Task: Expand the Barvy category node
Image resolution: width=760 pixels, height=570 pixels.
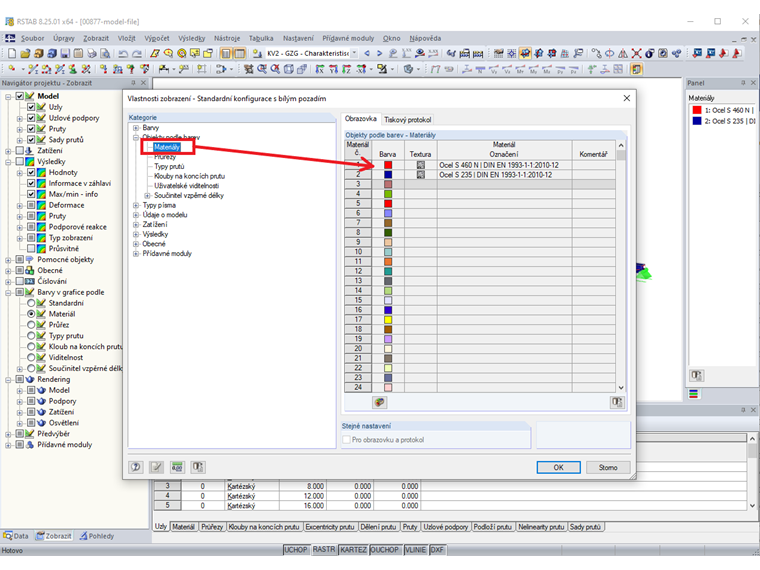Action: coord(136,128)
